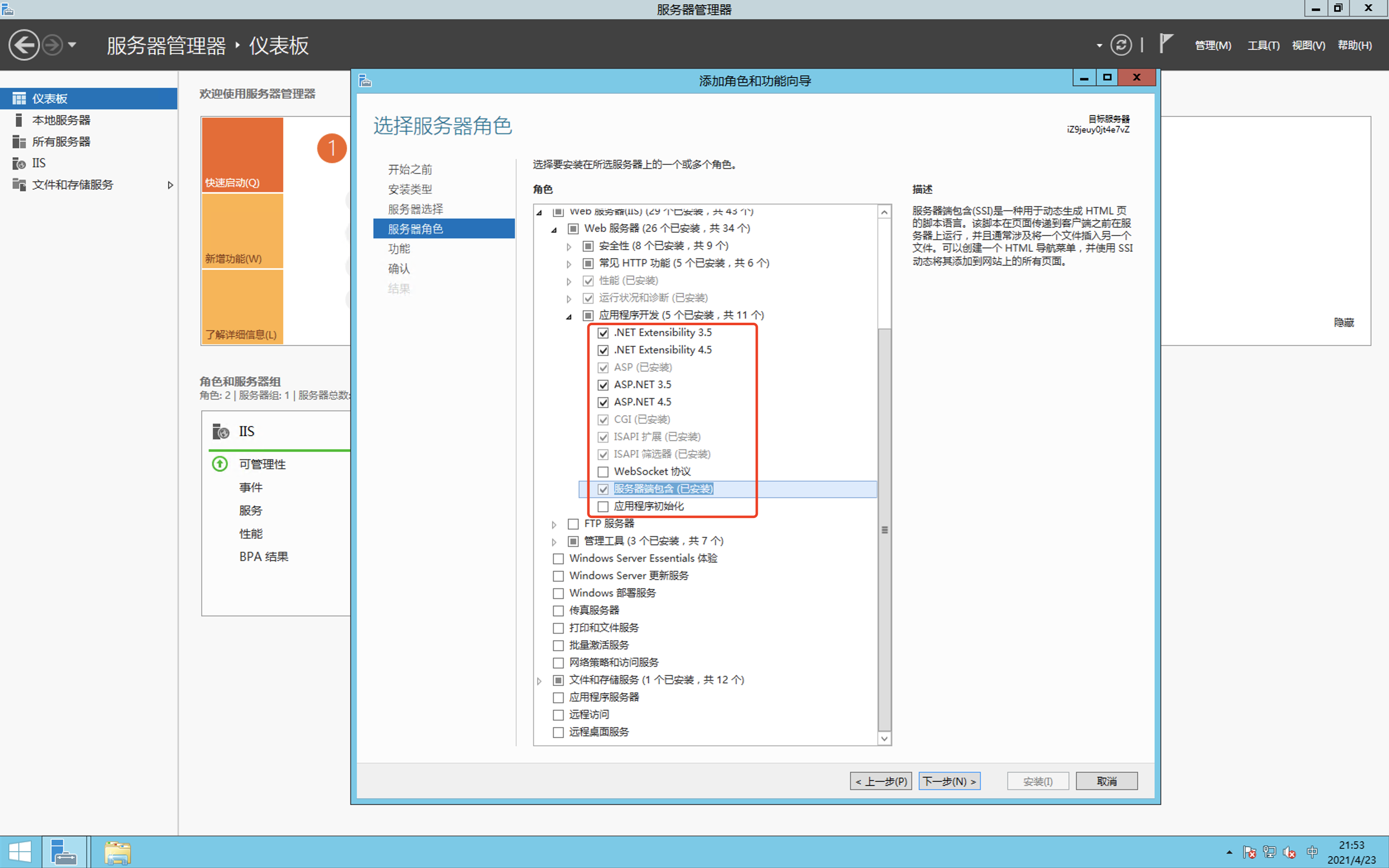
Task: Open the 管理(M) menu
Action: pos(1212,46)
